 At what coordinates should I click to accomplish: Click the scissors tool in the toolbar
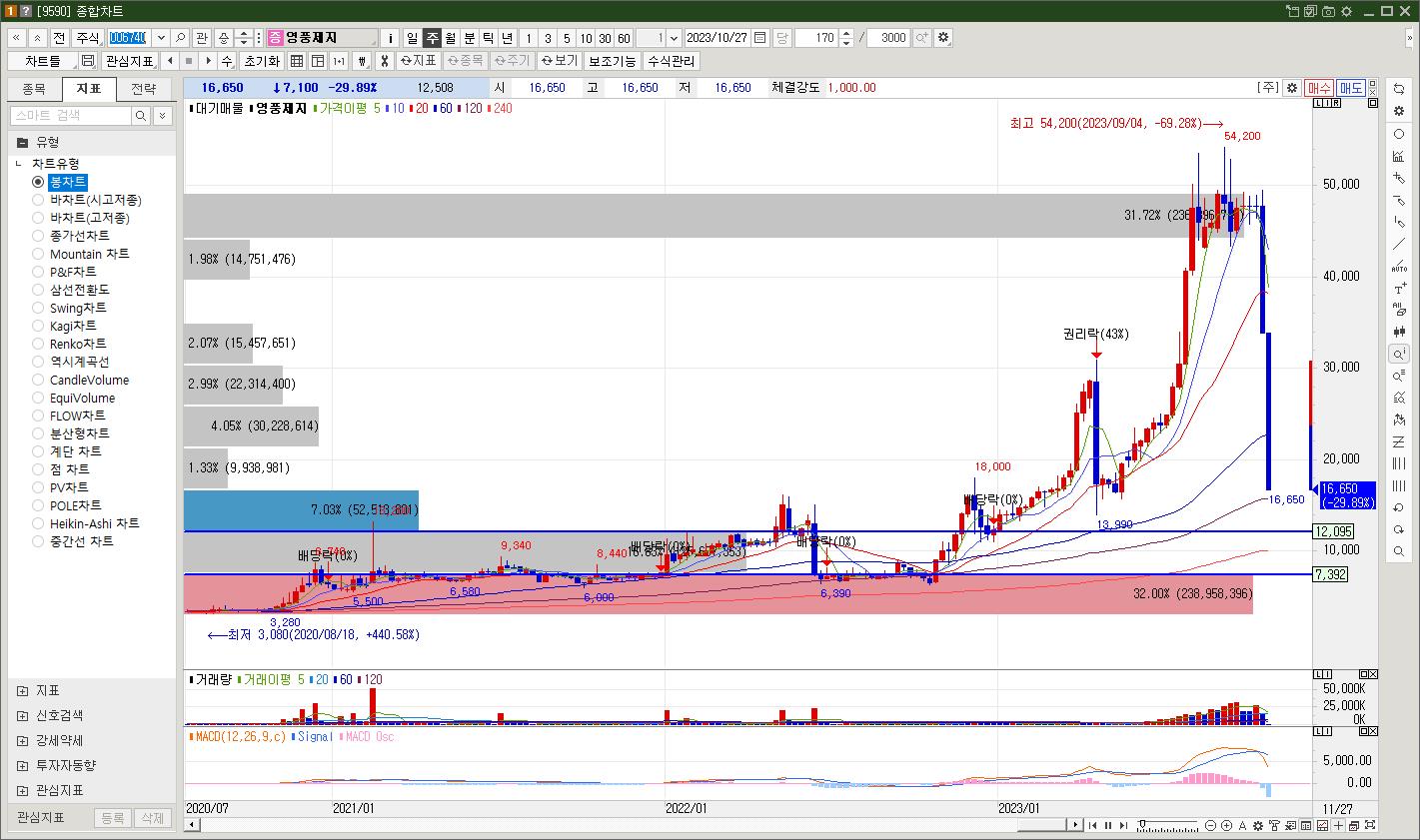click(x=383, y=61)
